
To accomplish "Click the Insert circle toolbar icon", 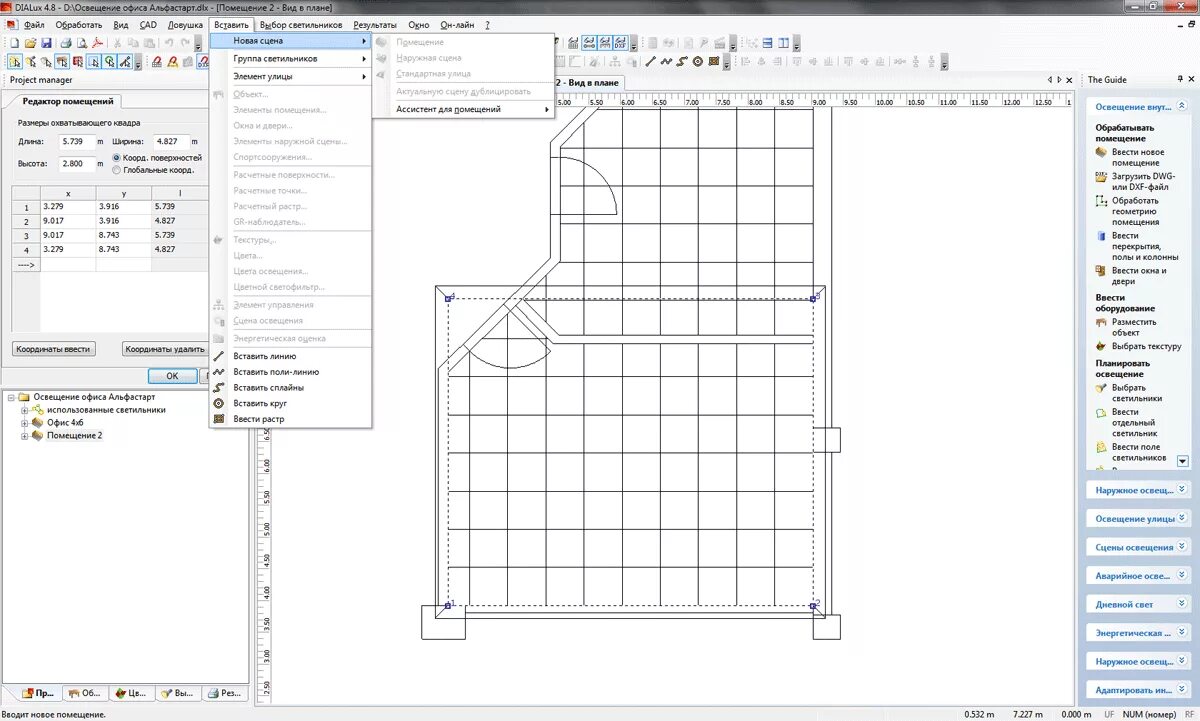I will point(698,61).
